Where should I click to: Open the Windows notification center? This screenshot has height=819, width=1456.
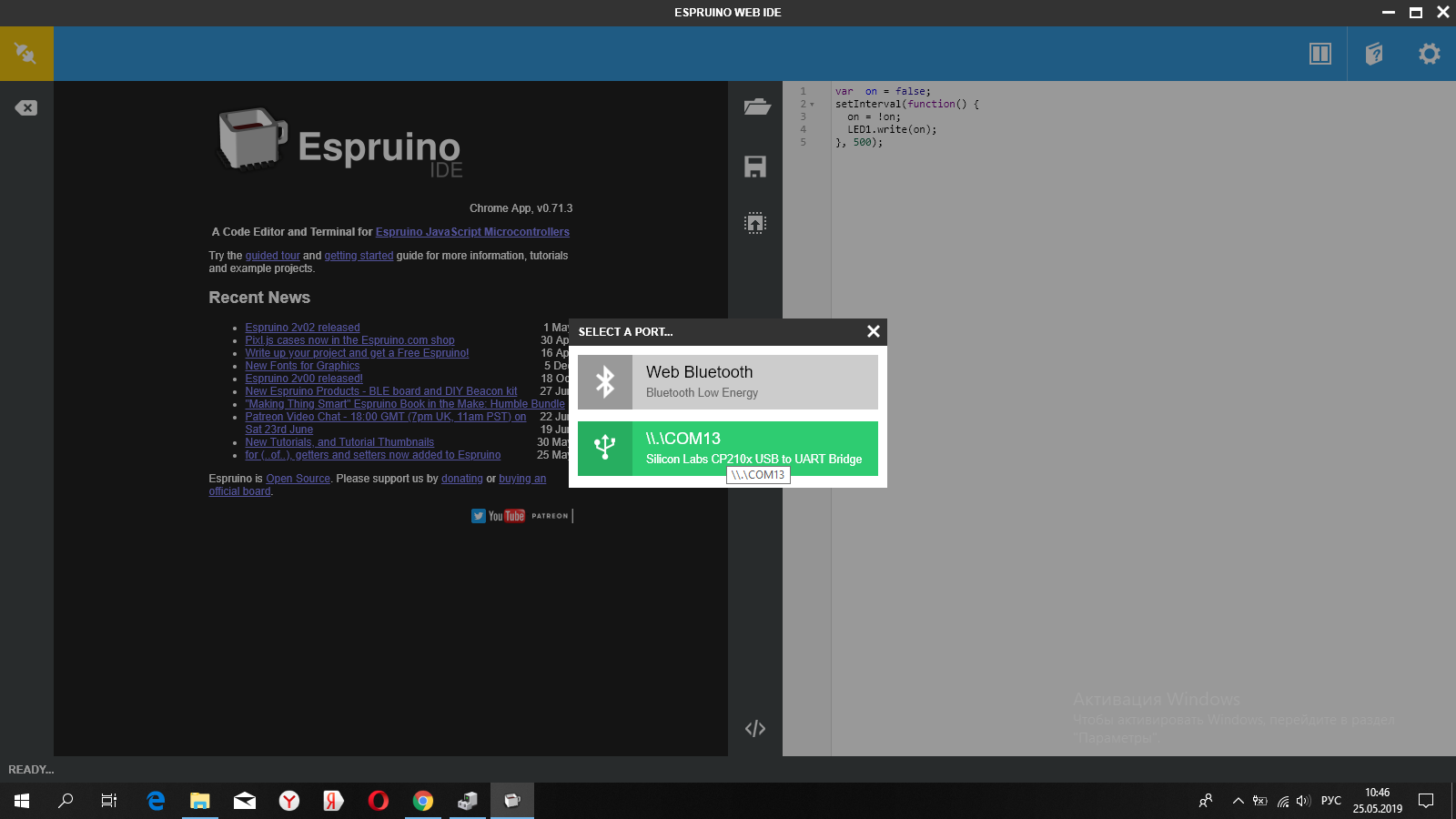pyautogui.click(x=1426, y=801)
